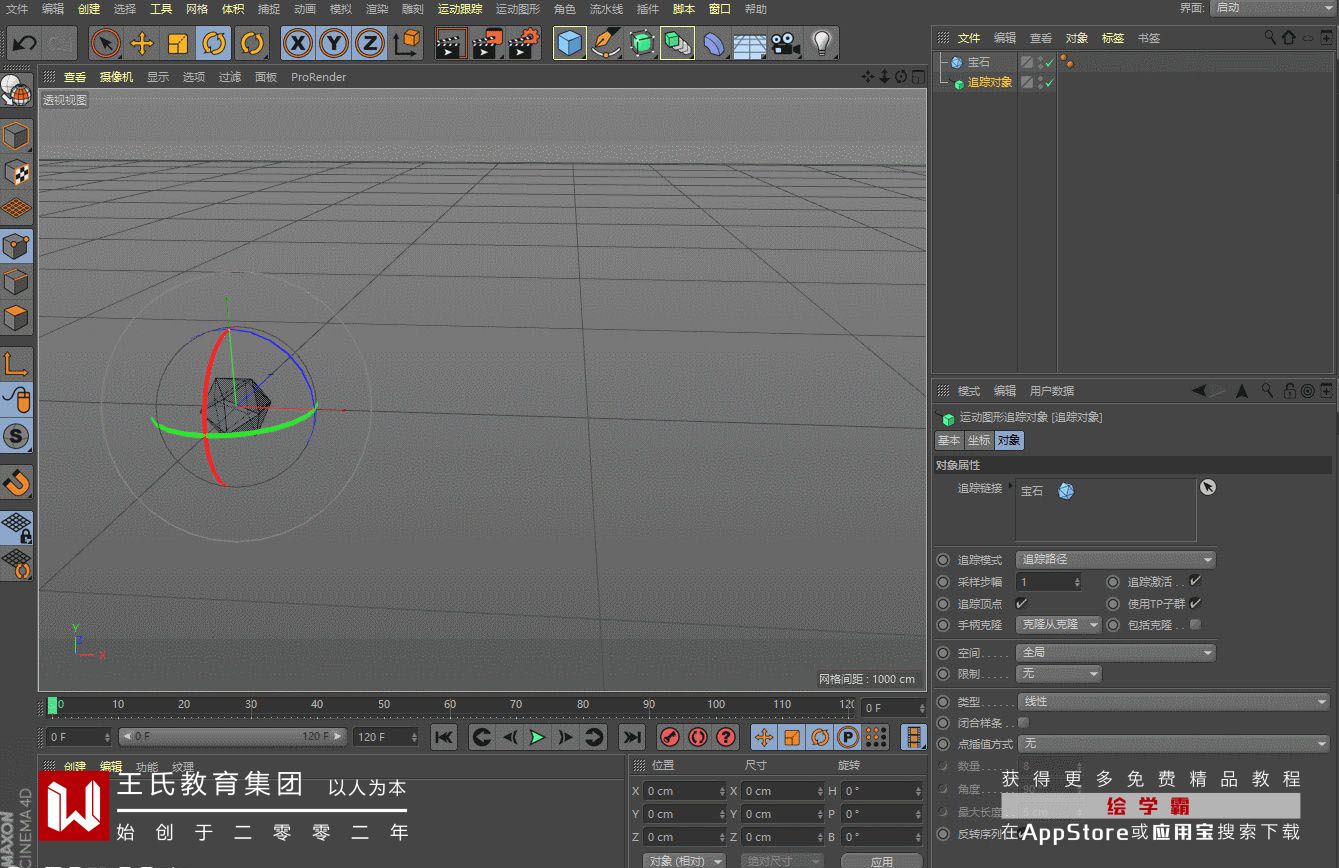This screenshot has width=1339, height=868.
Task: Open the 模拟 menu
Action: [x=341, y=9]
